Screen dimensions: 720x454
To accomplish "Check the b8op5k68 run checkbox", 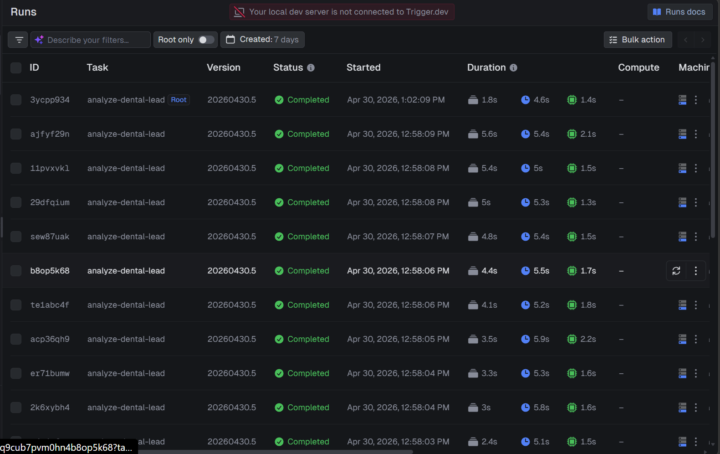I will [x=16, y=271].
